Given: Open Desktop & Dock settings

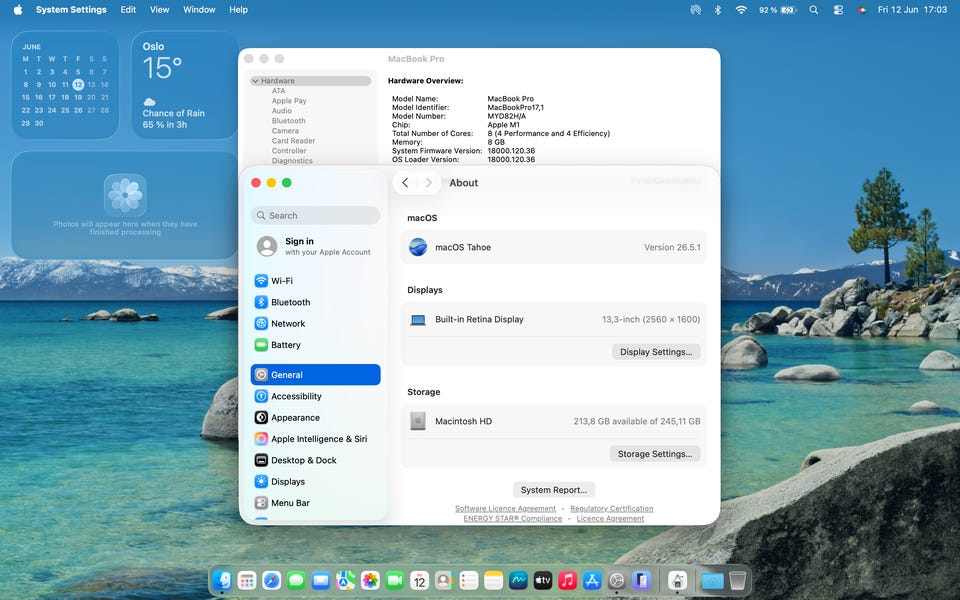Looking at the screenshot, I should (315, 460).
